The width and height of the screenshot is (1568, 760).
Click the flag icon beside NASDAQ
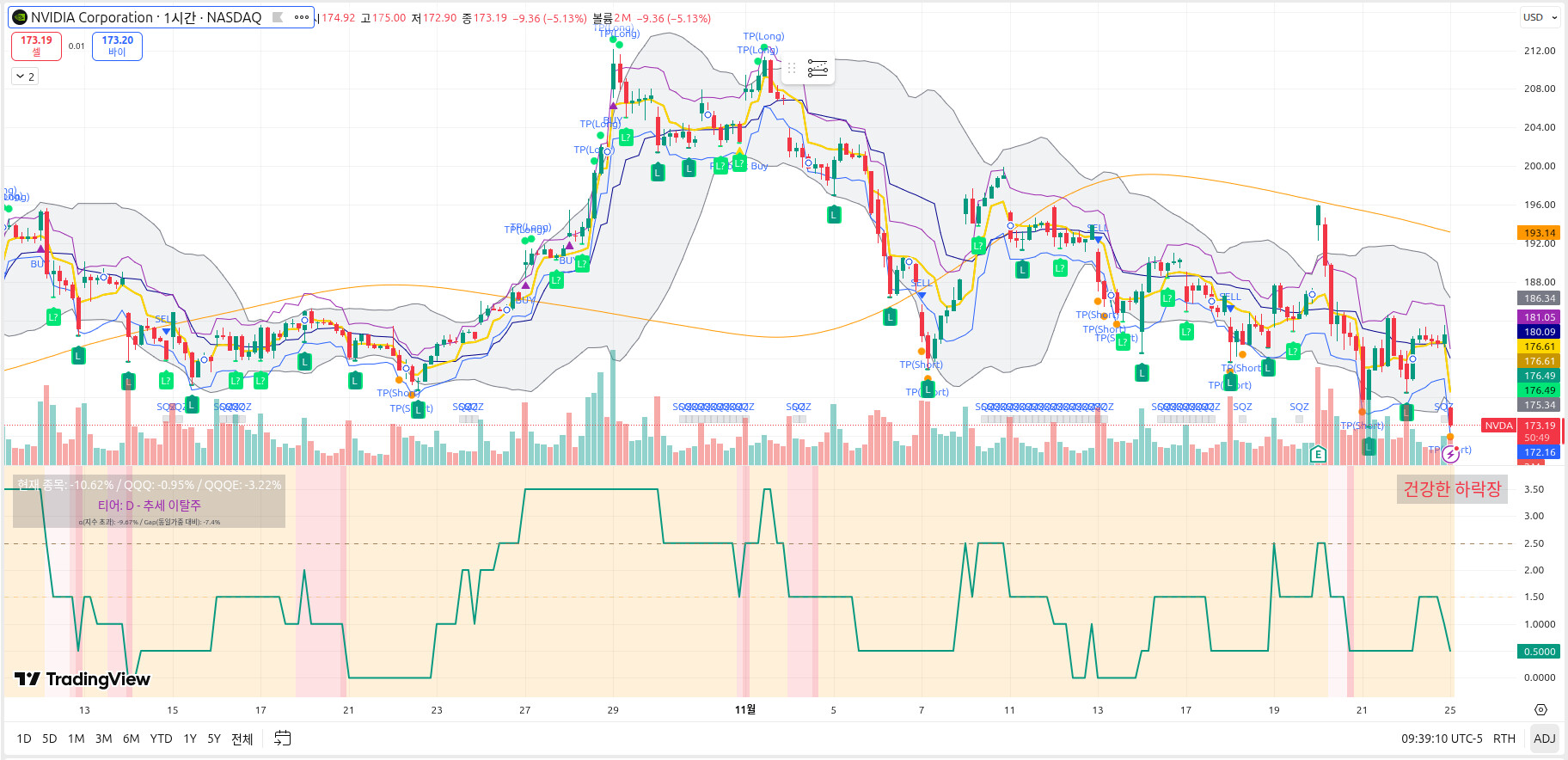(278, 17)
